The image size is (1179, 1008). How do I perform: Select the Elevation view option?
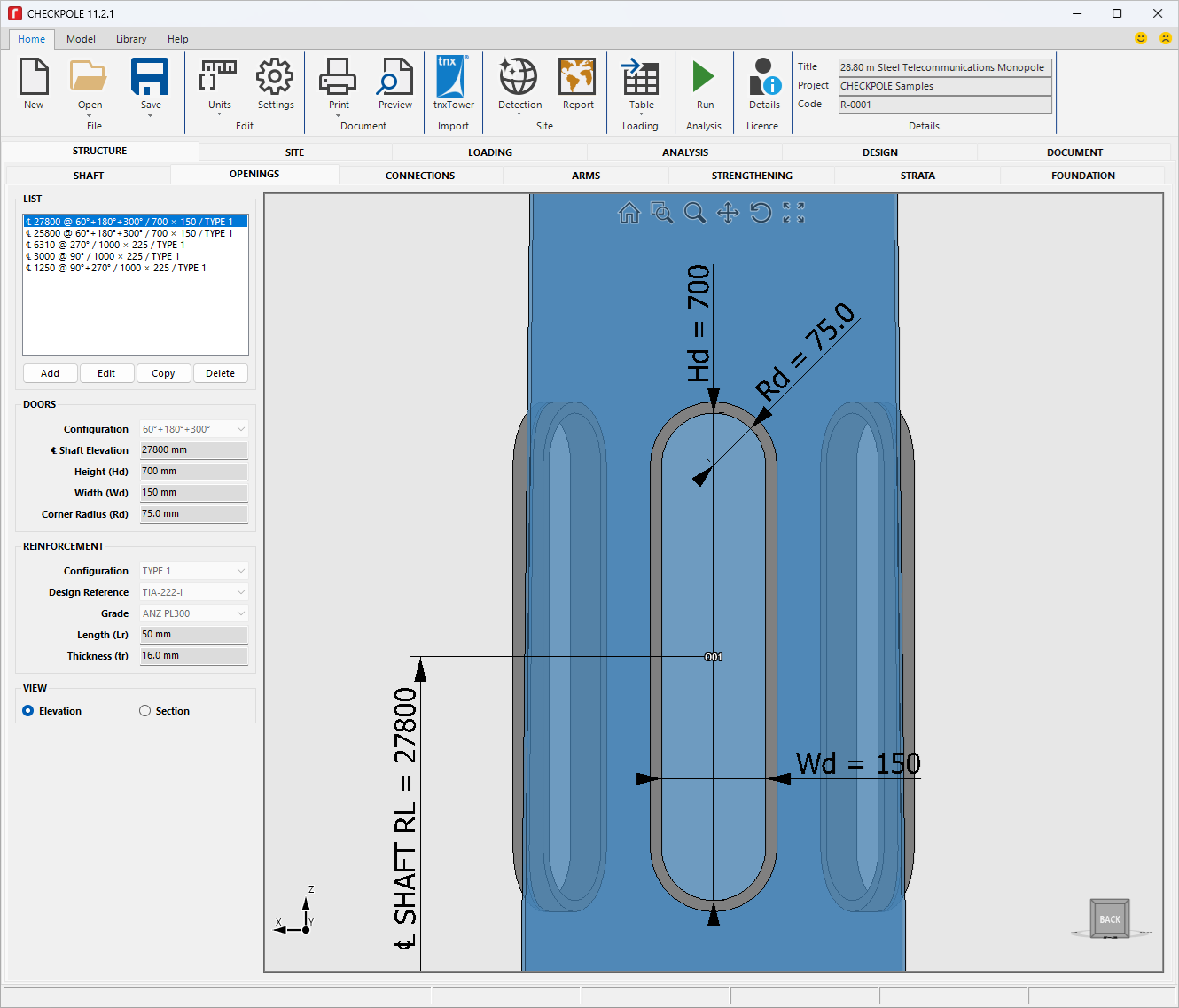[28, 711]
